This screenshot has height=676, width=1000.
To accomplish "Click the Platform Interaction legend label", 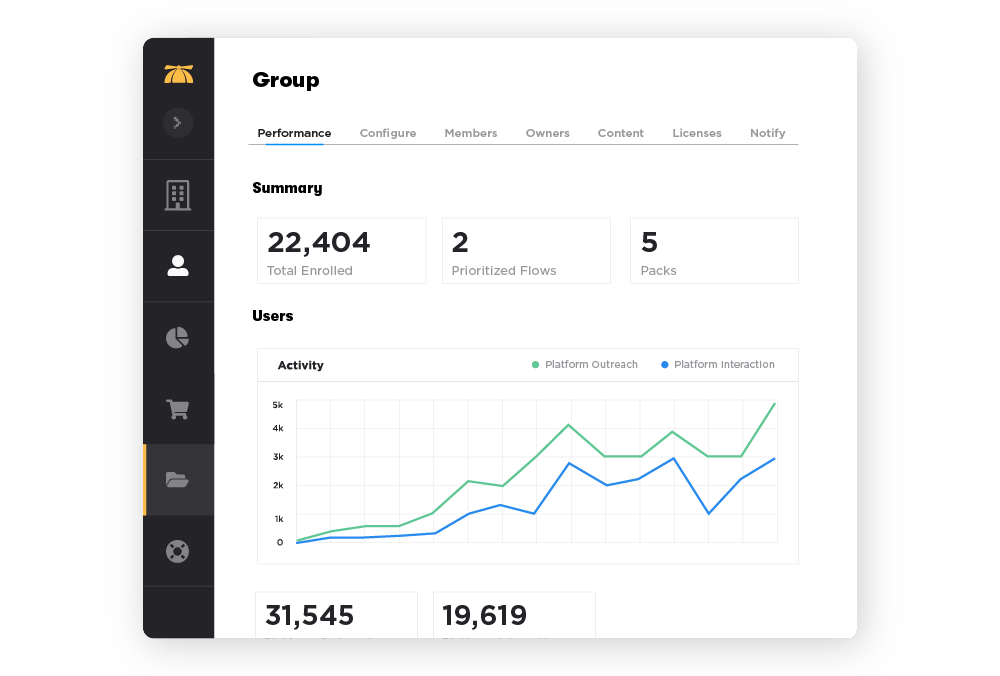I will (x=724, y=364).
